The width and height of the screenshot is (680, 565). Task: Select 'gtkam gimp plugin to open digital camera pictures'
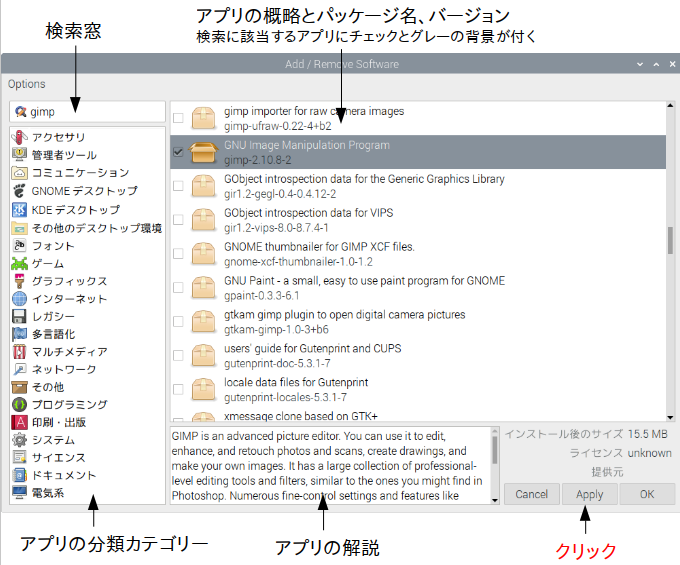(418, 321)
